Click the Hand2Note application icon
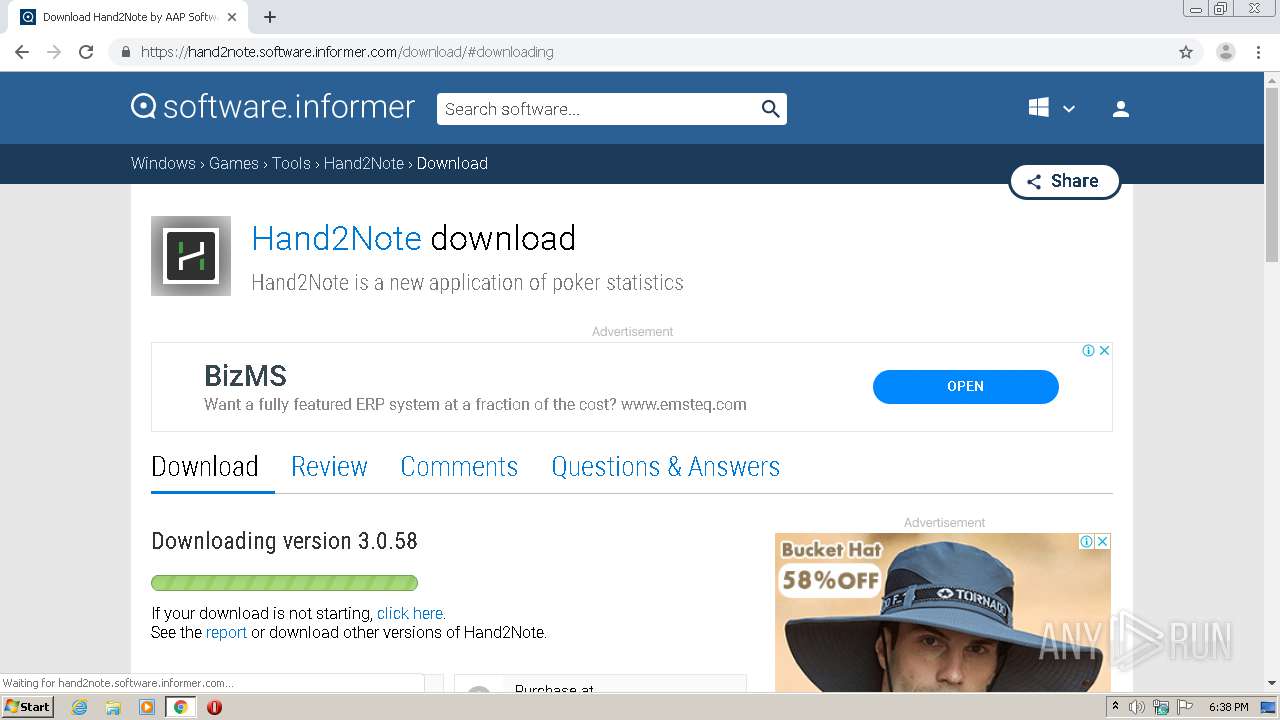 191,256
